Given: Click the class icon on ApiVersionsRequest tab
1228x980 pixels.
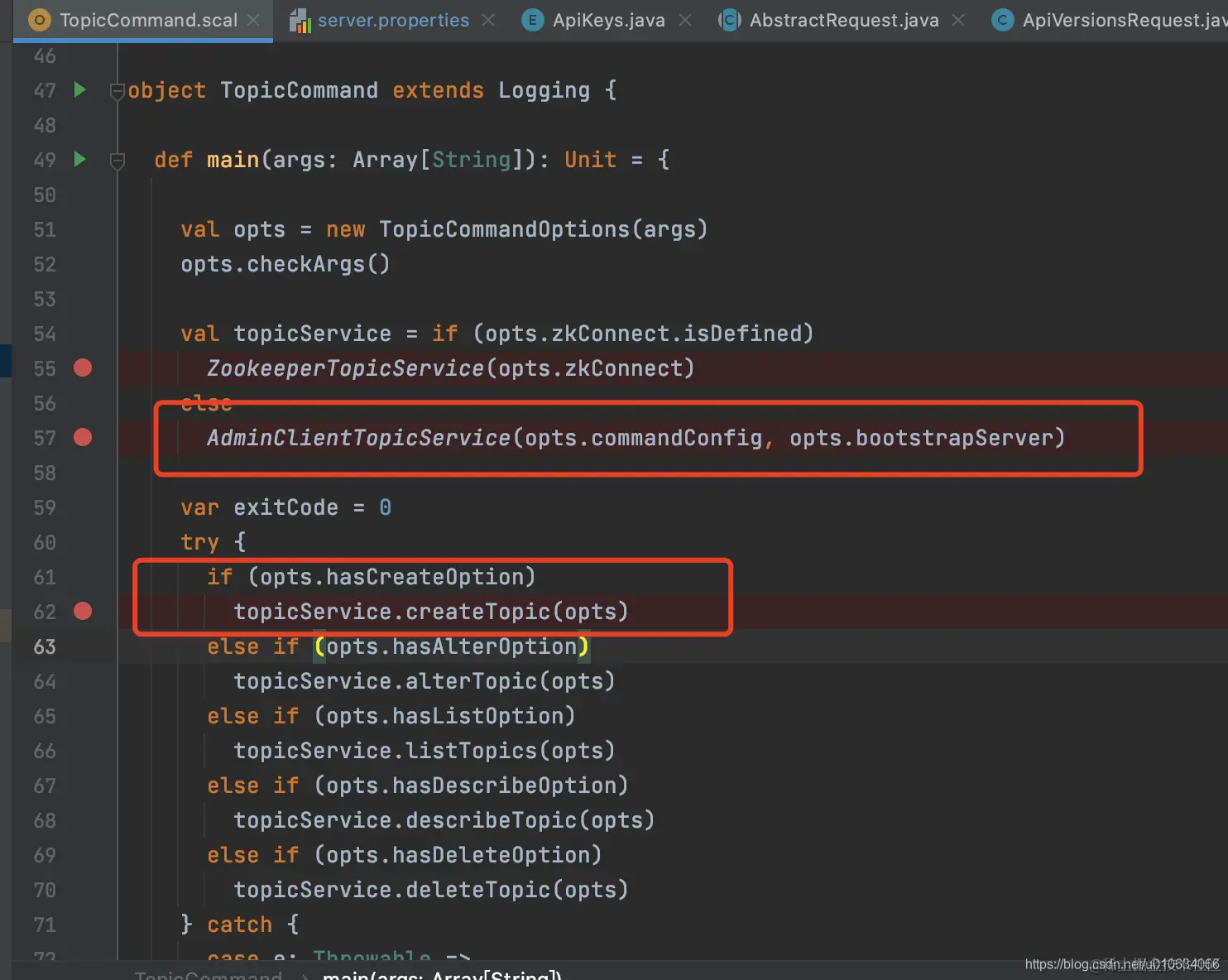Looking at the screenshot, I should pos(1002,20).
